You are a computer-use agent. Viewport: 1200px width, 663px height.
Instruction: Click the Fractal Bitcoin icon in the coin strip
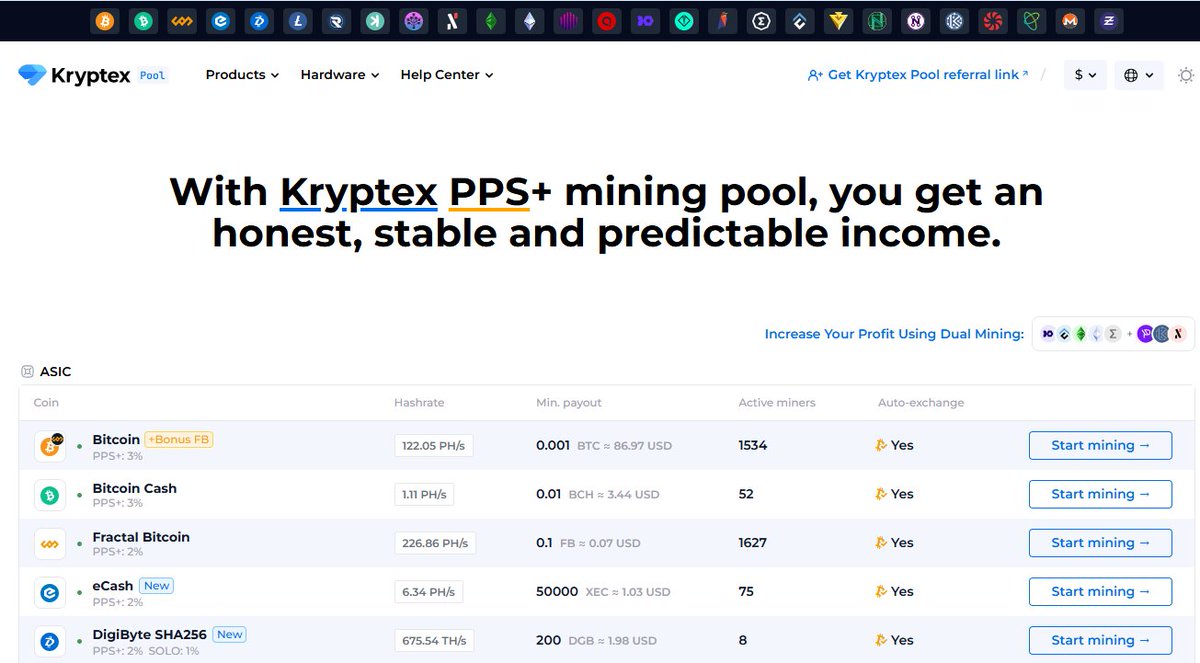[182, 20]
